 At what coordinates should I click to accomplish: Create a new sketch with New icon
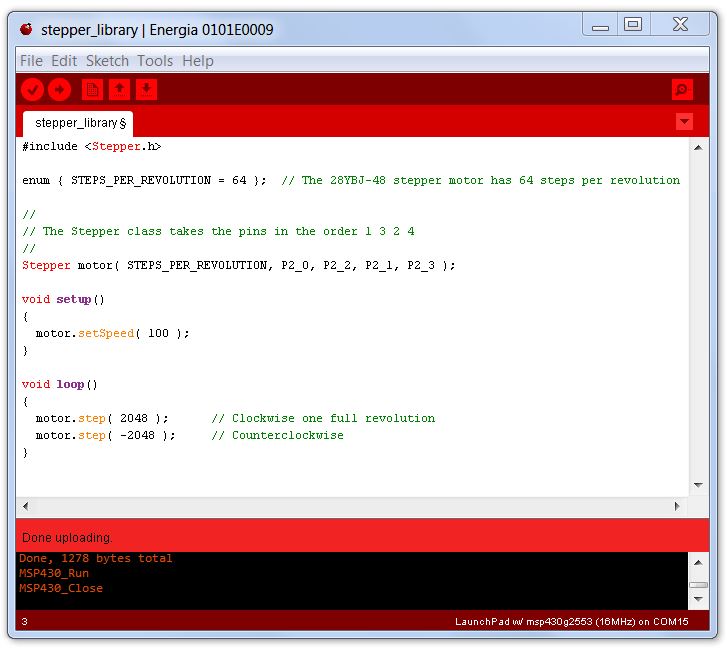coord(92,90)
